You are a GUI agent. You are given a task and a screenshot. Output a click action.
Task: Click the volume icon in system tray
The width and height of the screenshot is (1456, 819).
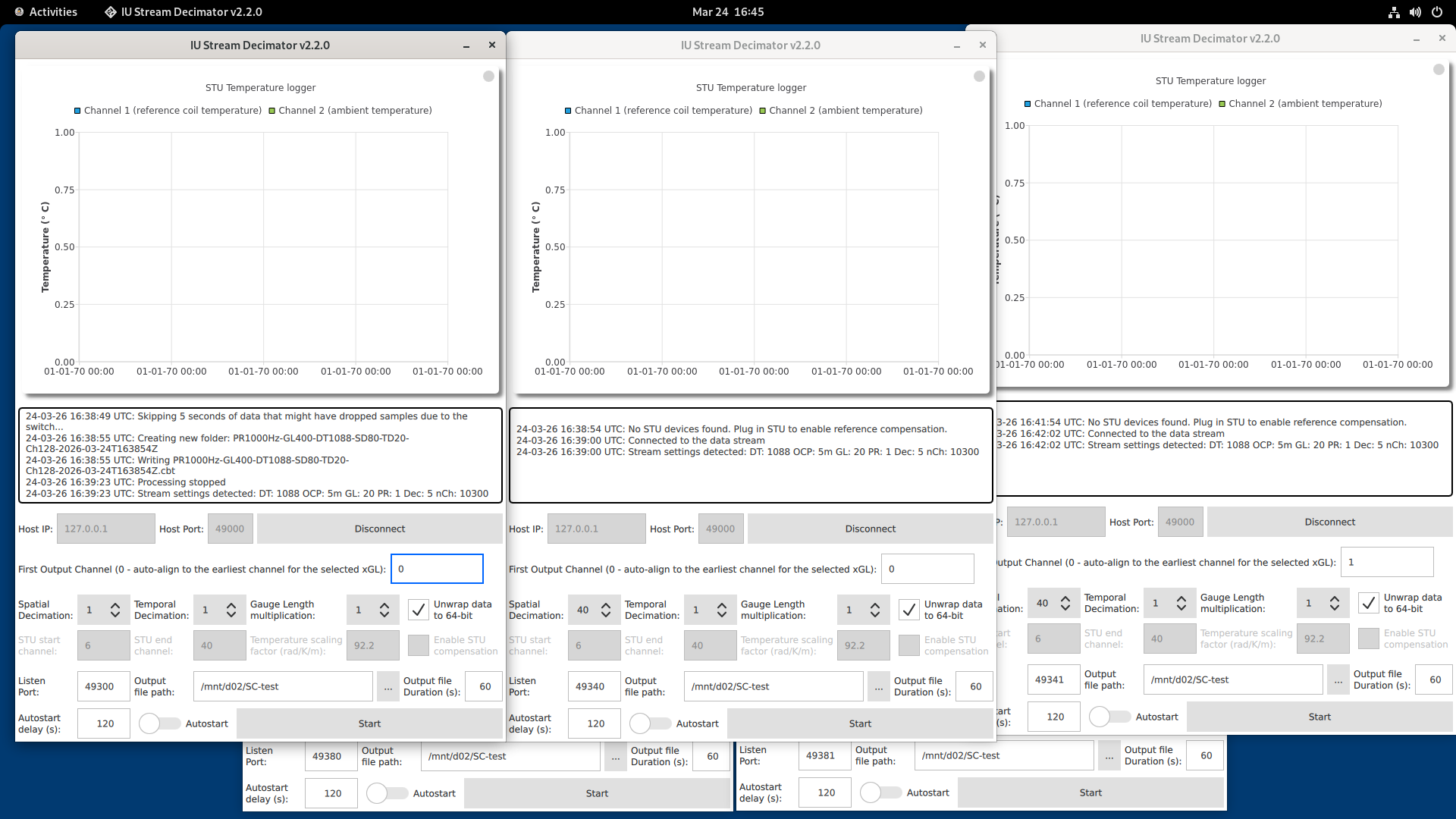coord(1415,12)
